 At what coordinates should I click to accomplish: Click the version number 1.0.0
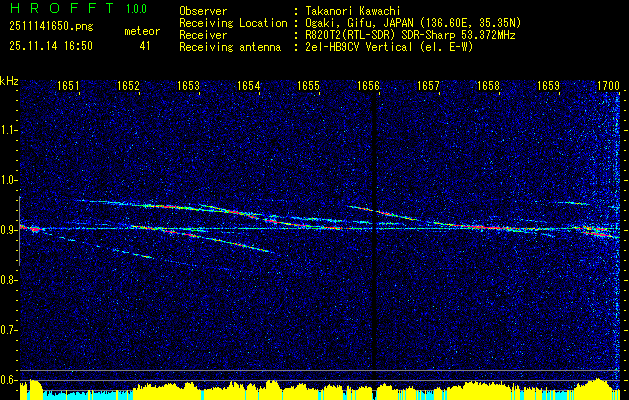(136, 9)
